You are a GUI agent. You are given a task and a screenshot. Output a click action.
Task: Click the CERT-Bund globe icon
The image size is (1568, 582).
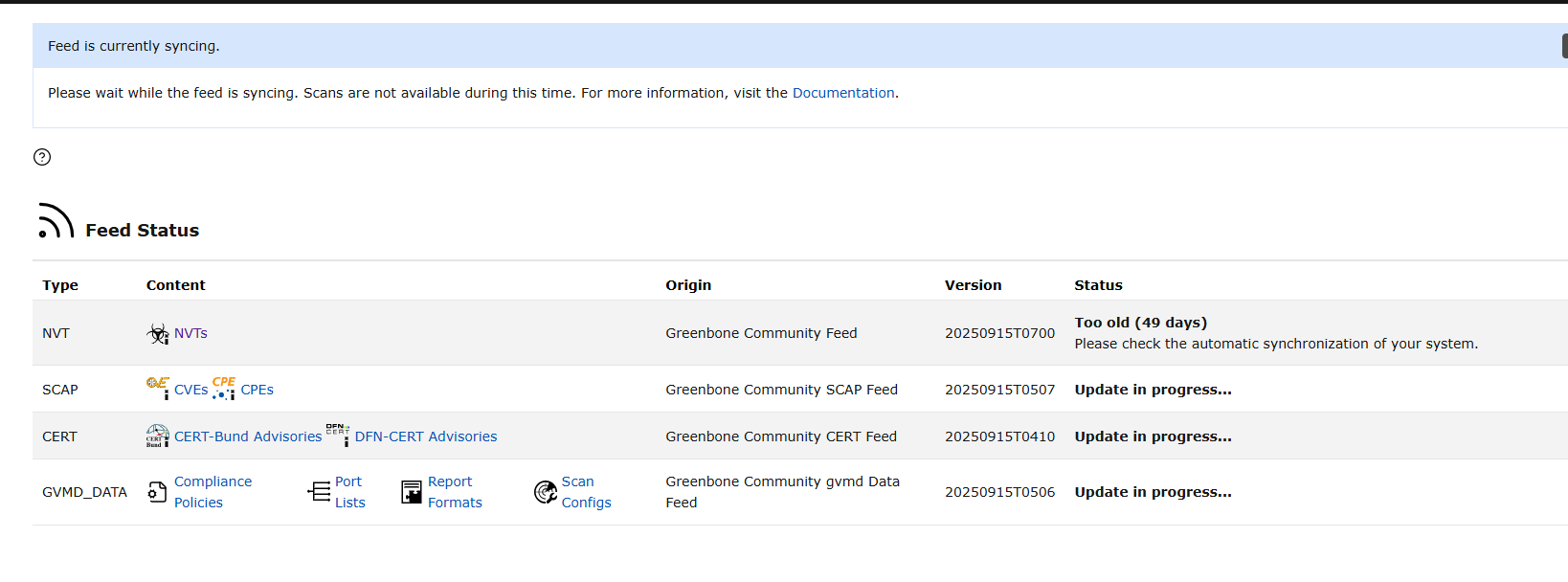(x=158, y=436)
